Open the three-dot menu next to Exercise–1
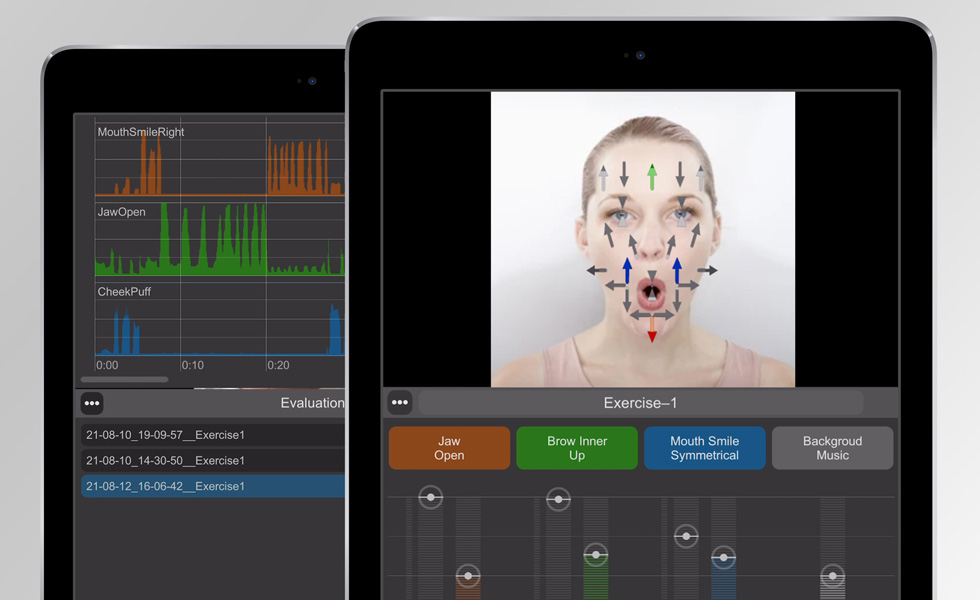980x600 pixels. pos(400,403)
